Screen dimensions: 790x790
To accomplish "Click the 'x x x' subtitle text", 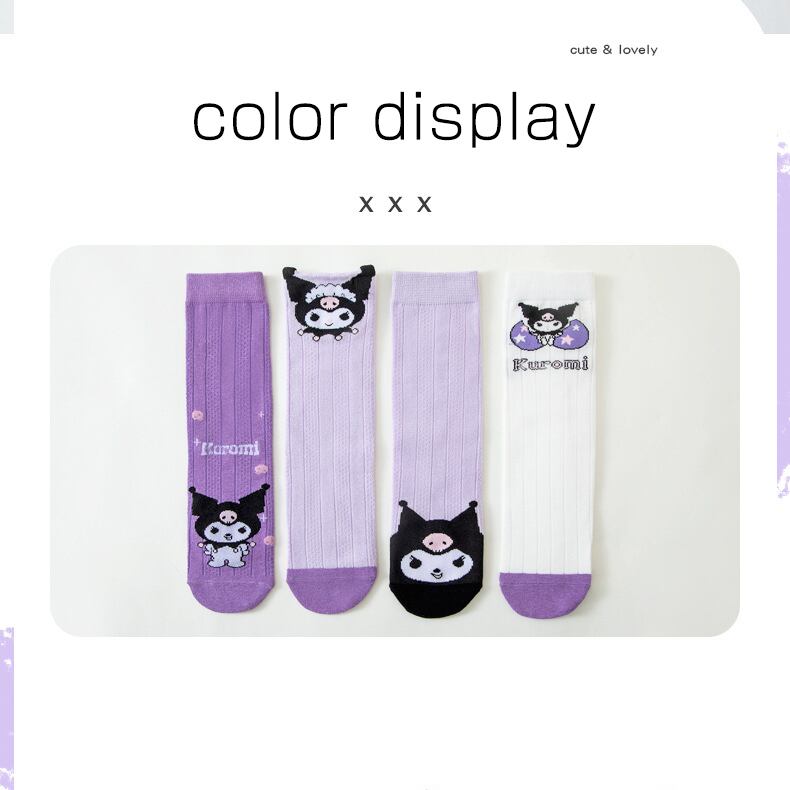I will point(396,204).
